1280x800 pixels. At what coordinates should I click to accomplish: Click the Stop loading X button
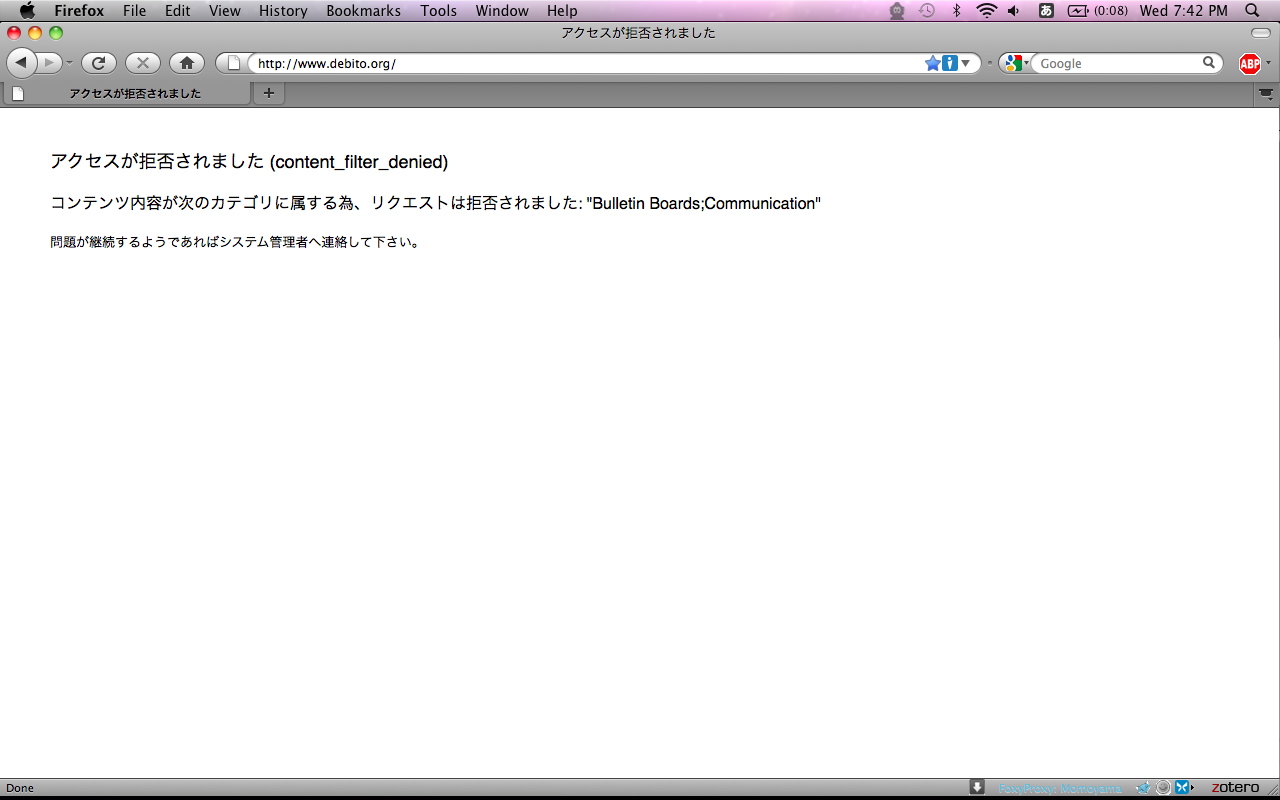click(x=143, y=63)
